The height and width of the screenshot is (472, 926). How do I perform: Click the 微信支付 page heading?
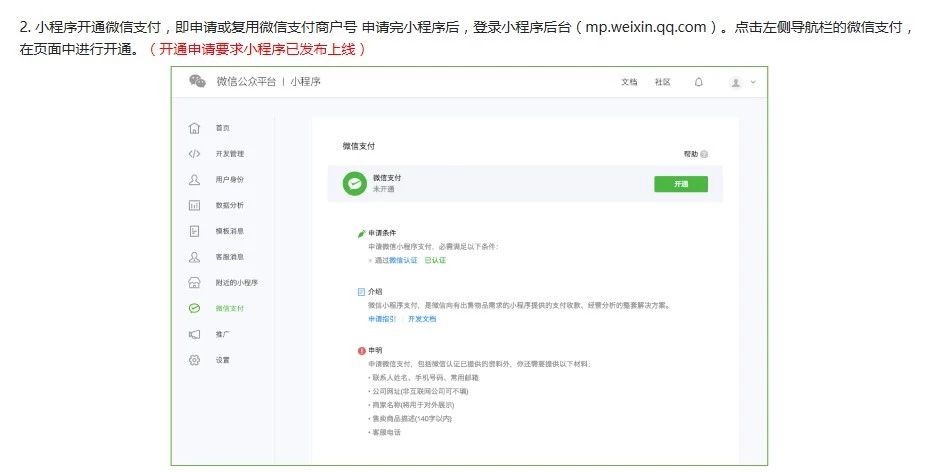pos(359,146)
